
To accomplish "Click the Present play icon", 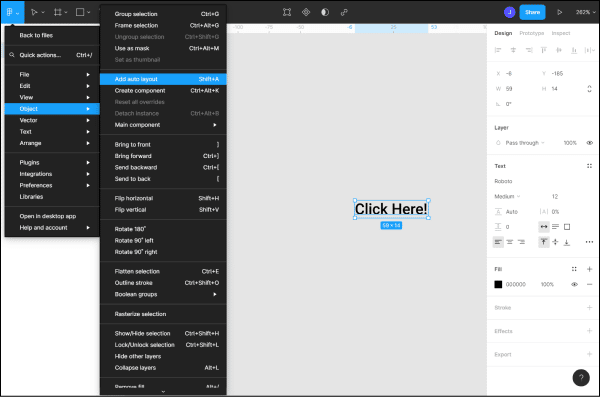I will pyautogui.click(x=559, y=12).
